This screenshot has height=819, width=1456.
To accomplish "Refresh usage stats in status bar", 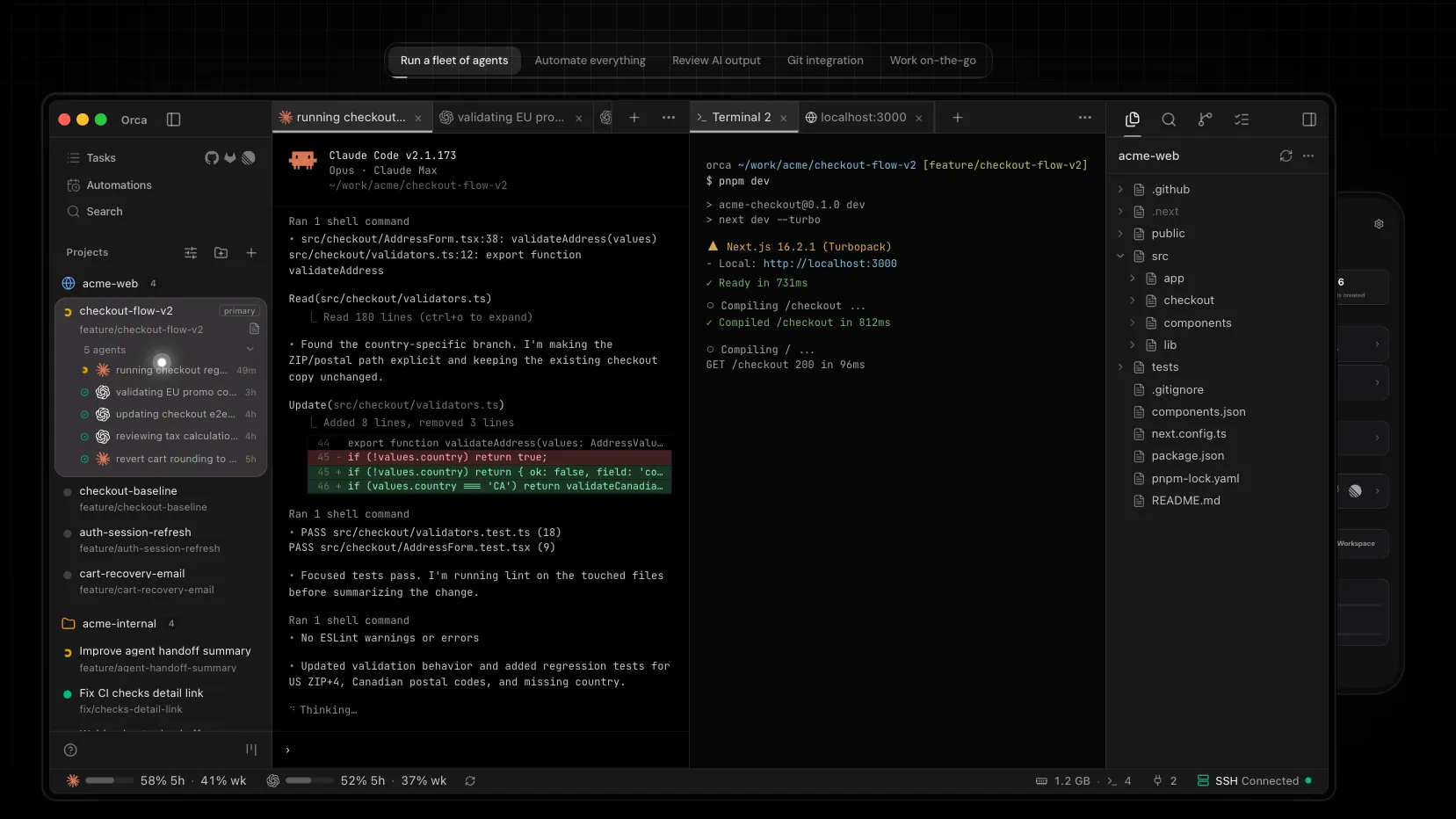I will tap(470, 781).
